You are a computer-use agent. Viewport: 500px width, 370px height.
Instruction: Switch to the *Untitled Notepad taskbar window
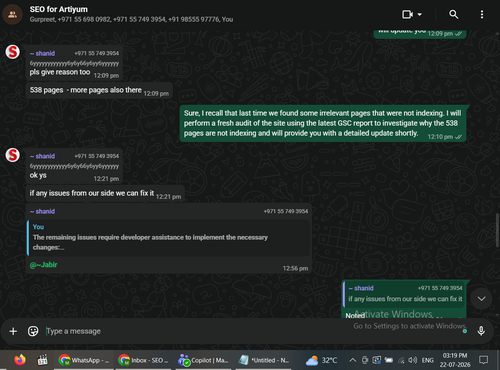(x=263, y=360)
